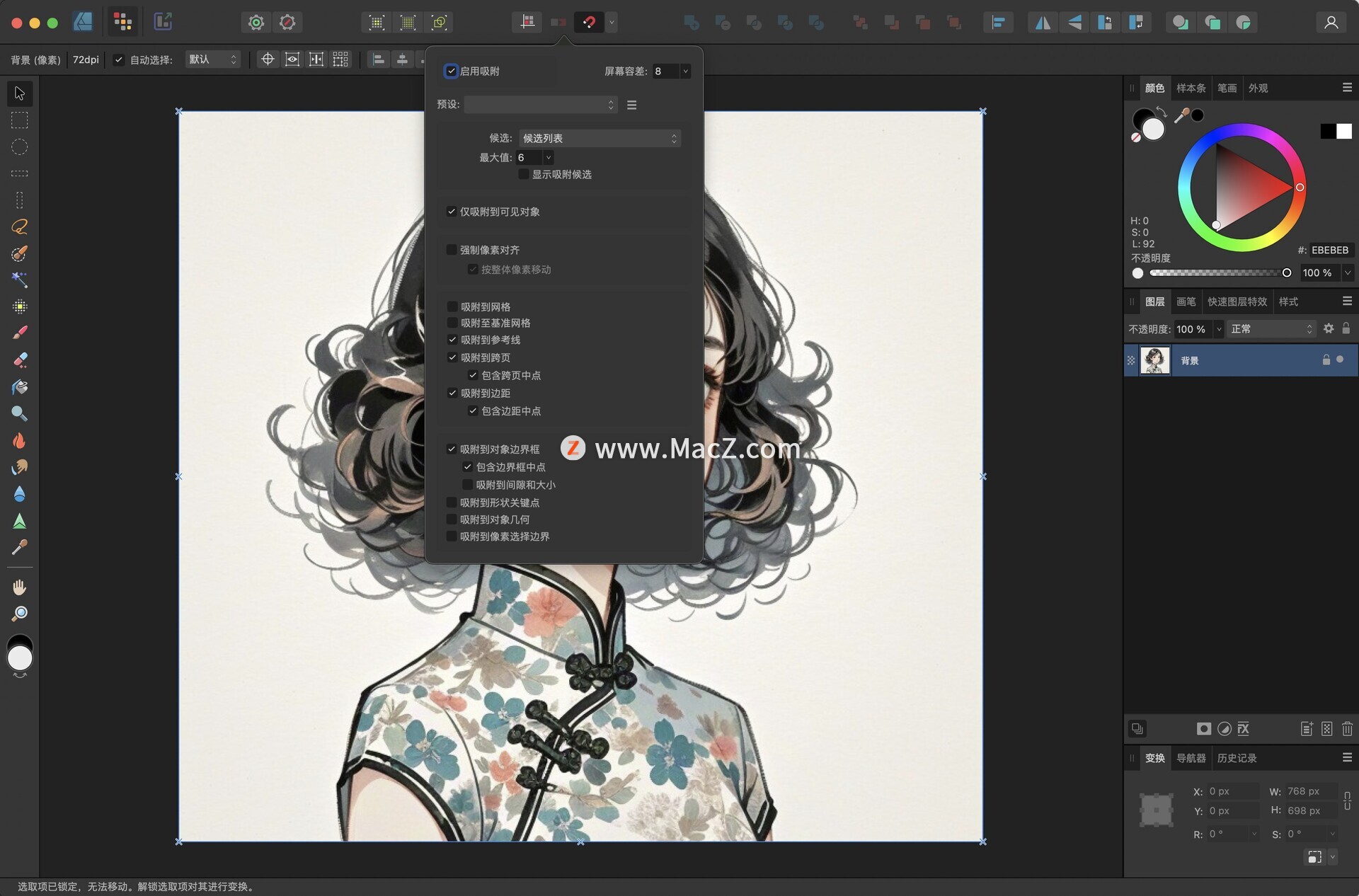Select the Elliptical Marquee tool
Image resolution: width=1359 pixels, height=896 pixels.
(x=20, y=147)
